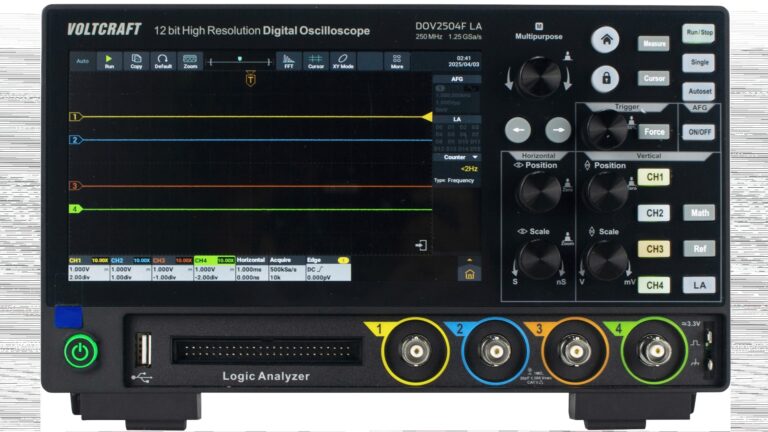Toggle the physical CH4 channel button
Viewport: 768px width, 432px height.
654,285
